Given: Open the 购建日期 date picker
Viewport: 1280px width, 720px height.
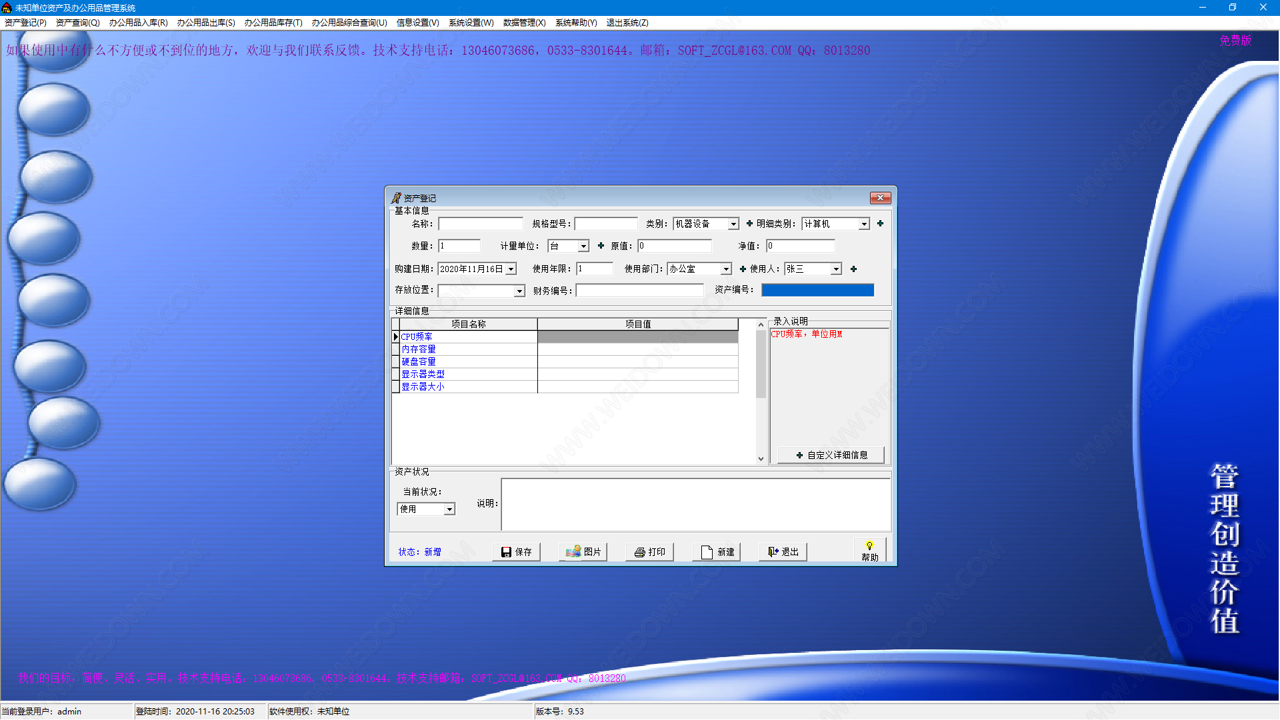Looking at the screenshot, I should [511, 269].
